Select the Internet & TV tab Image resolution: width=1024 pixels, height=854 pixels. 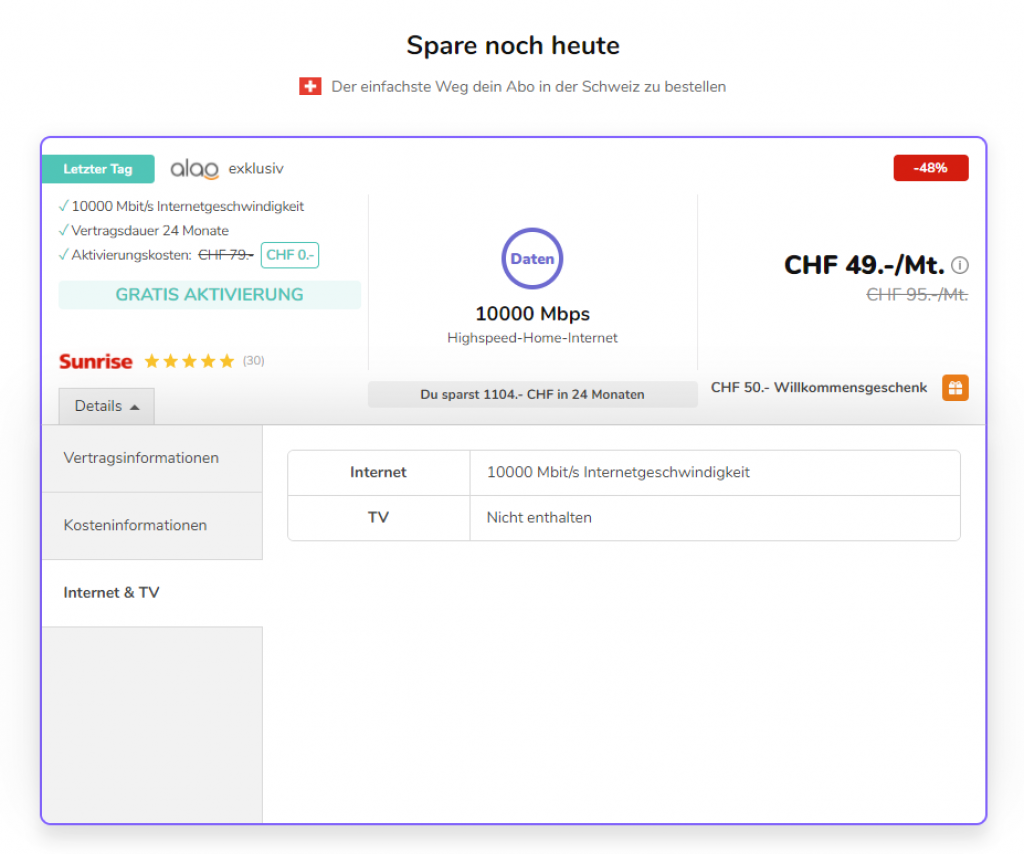[111, 593]
